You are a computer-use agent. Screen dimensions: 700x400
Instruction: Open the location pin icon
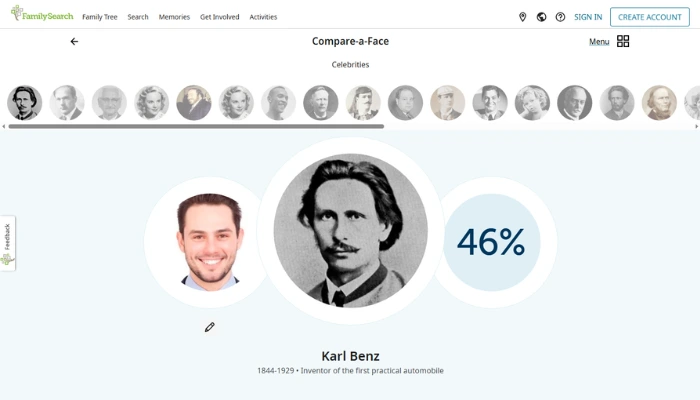coord(522,17)
